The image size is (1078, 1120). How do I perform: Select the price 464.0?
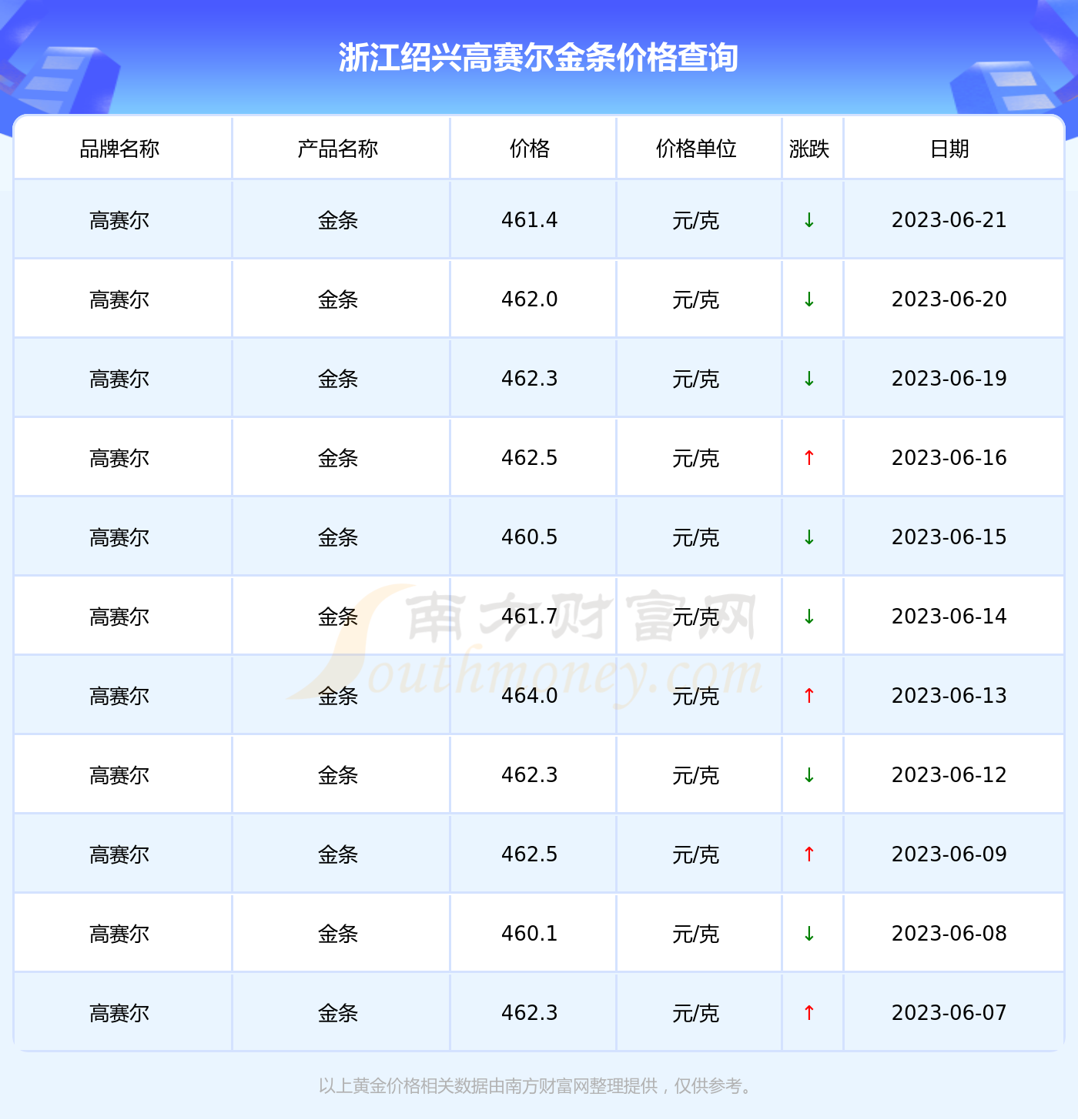pyautogui.click(x=530, y=696)
